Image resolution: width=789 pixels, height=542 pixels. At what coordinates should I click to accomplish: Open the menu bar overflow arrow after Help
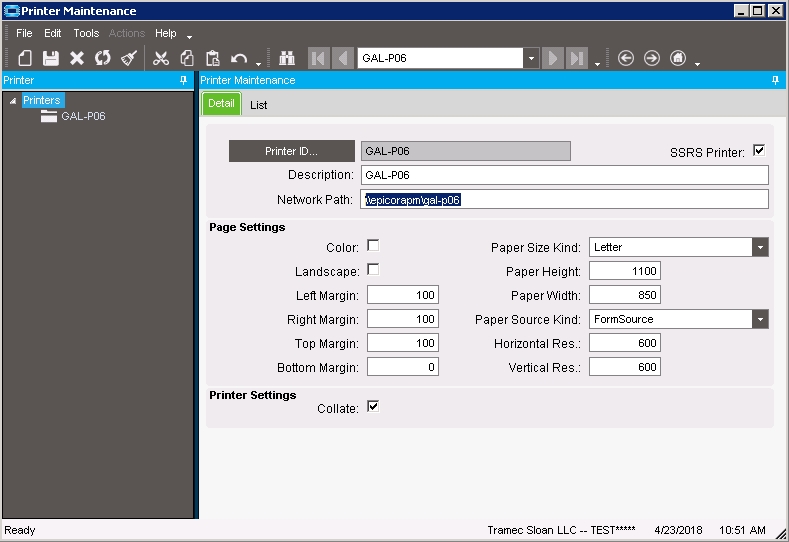189,37
